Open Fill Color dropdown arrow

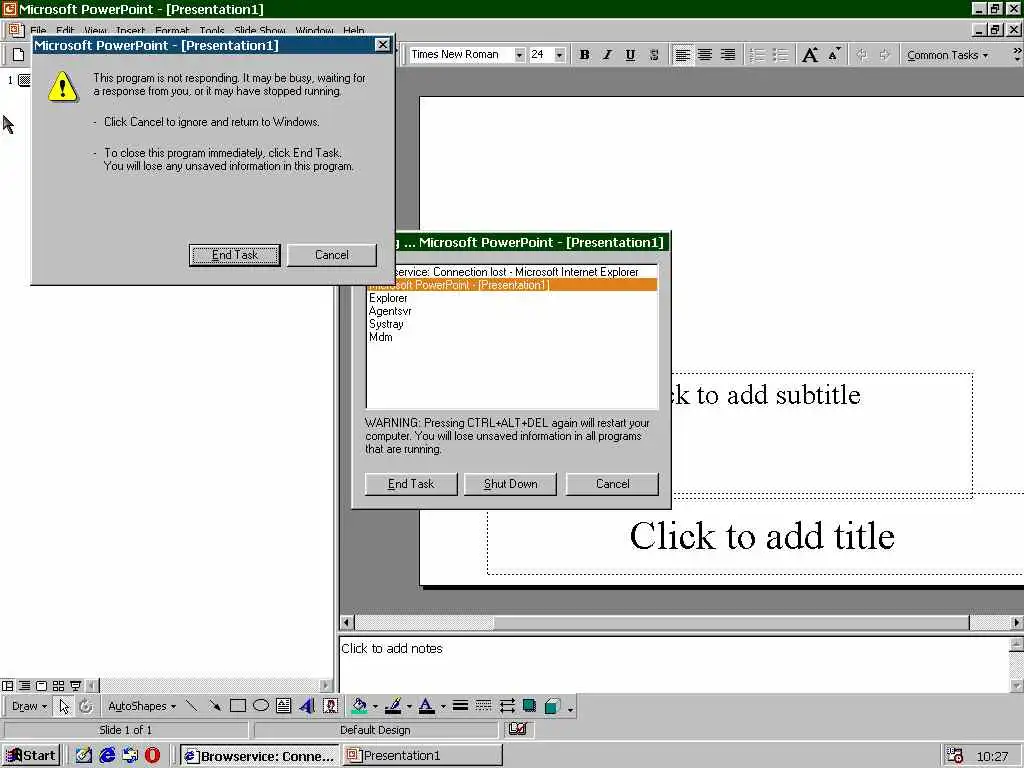[x=375, y=706]
